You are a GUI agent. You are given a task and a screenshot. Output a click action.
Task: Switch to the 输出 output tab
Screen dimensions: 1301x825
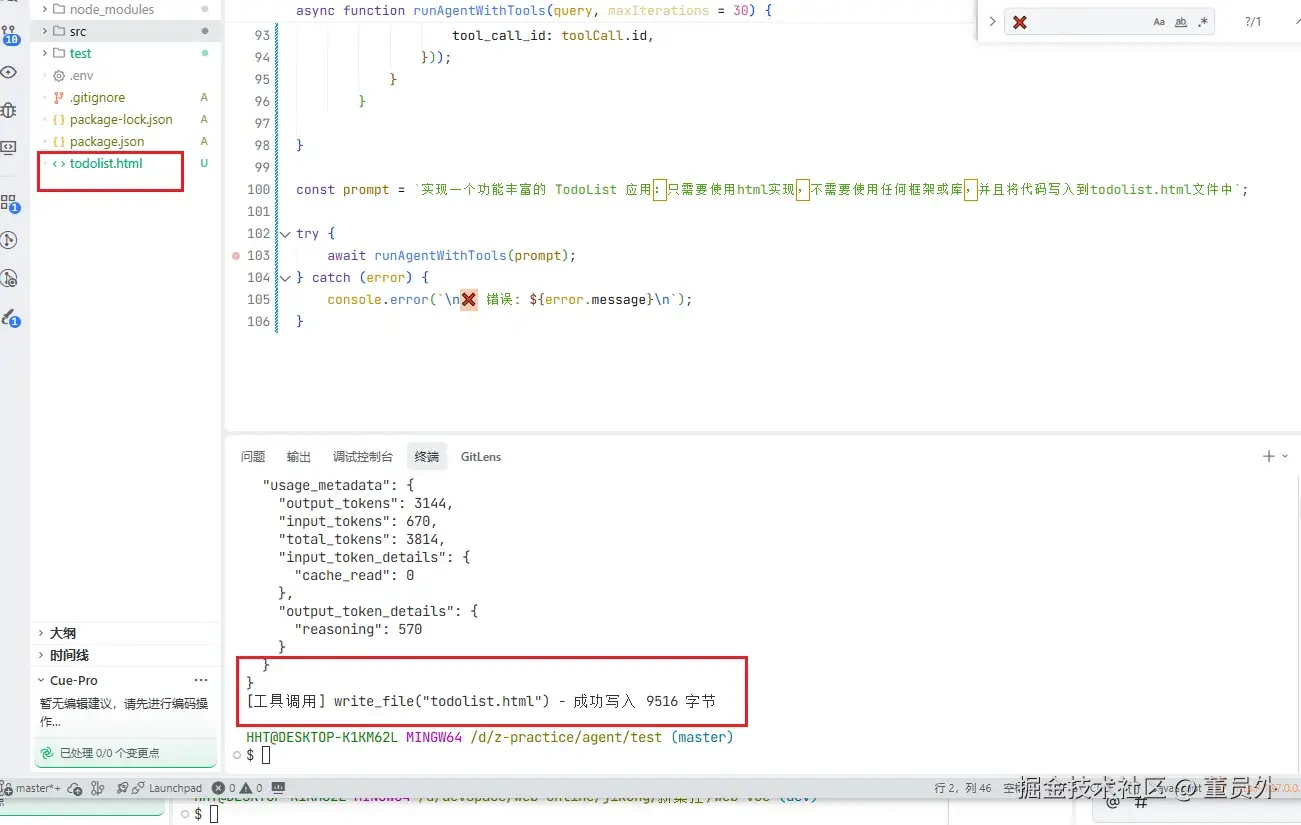coord(299,457)
